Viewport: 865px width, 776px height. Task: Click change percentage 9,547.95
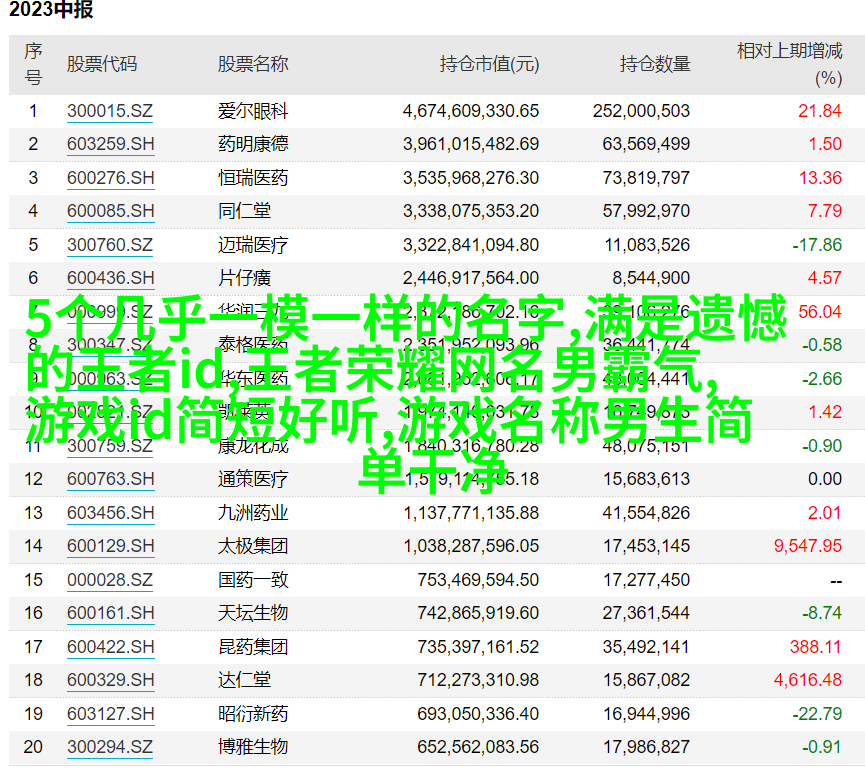click(808, 546)
